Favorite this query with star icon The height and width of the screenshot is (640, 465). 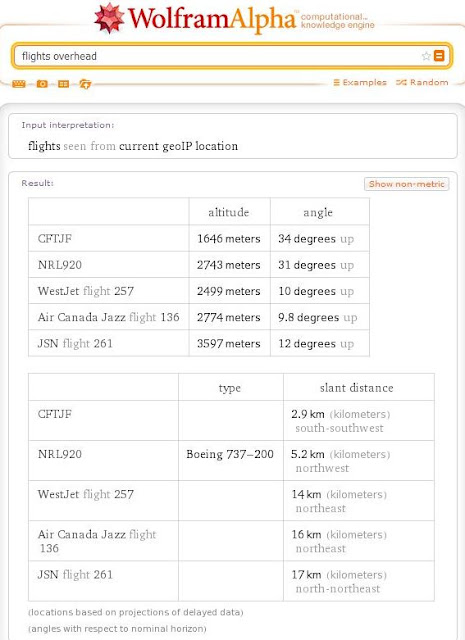pos(426,56)
